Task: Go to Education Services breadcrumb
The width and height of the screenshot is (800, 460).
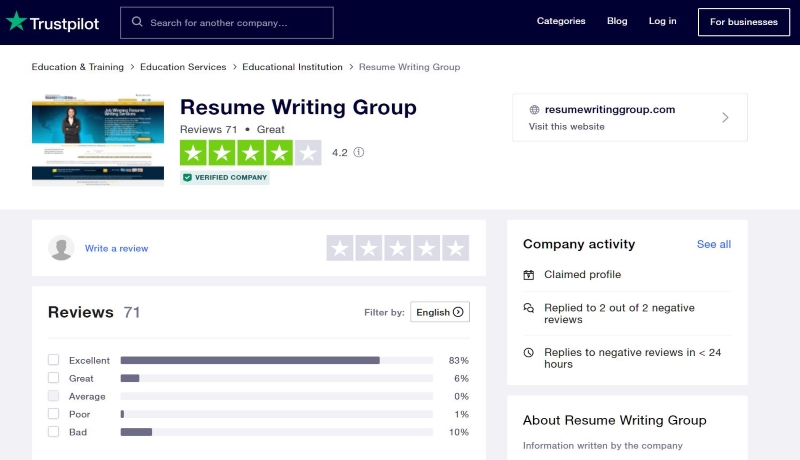Action: click(x=183, y=67)
